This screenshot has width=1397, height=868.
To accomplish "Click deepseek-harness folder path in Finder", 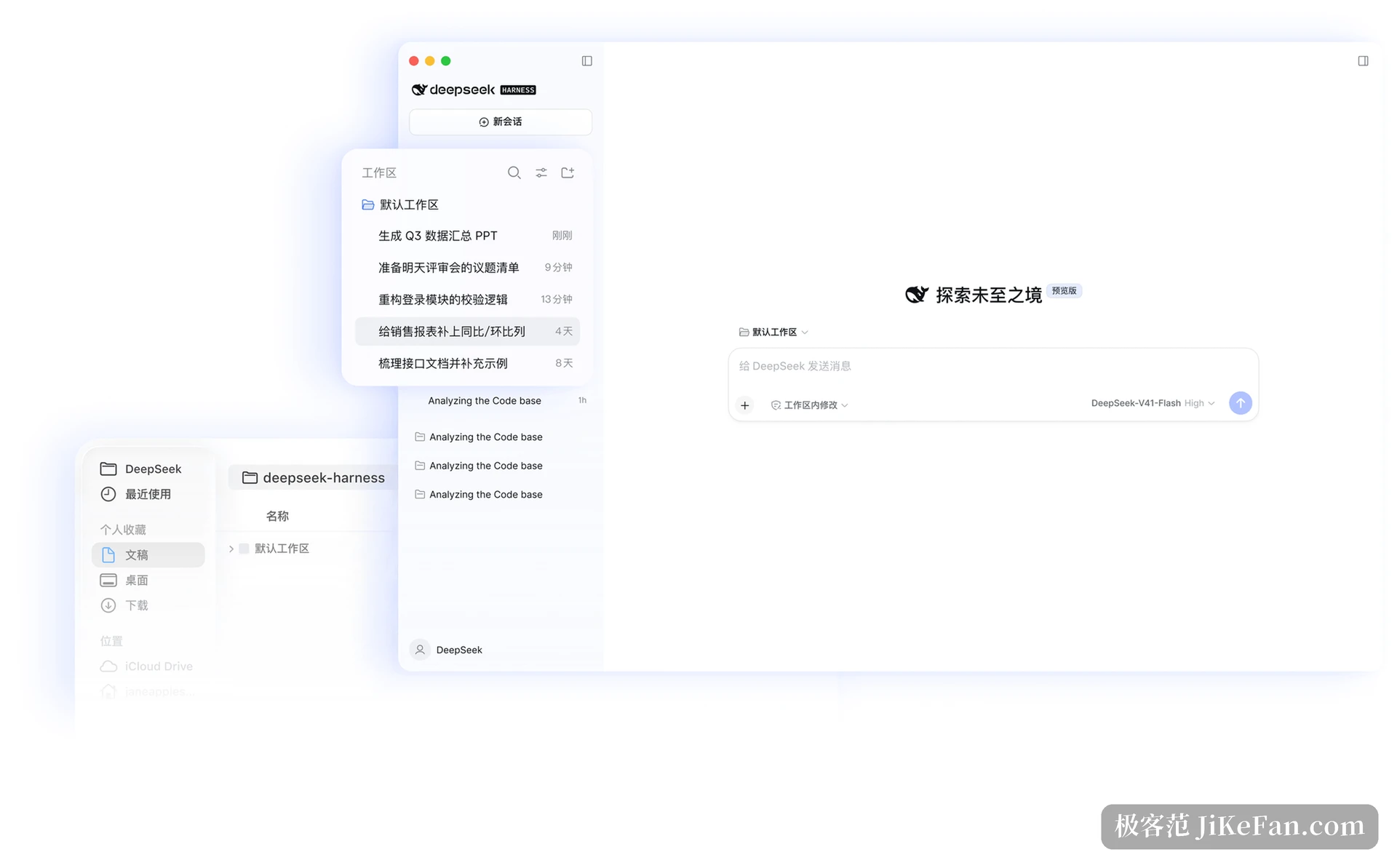I will (314, 477).
